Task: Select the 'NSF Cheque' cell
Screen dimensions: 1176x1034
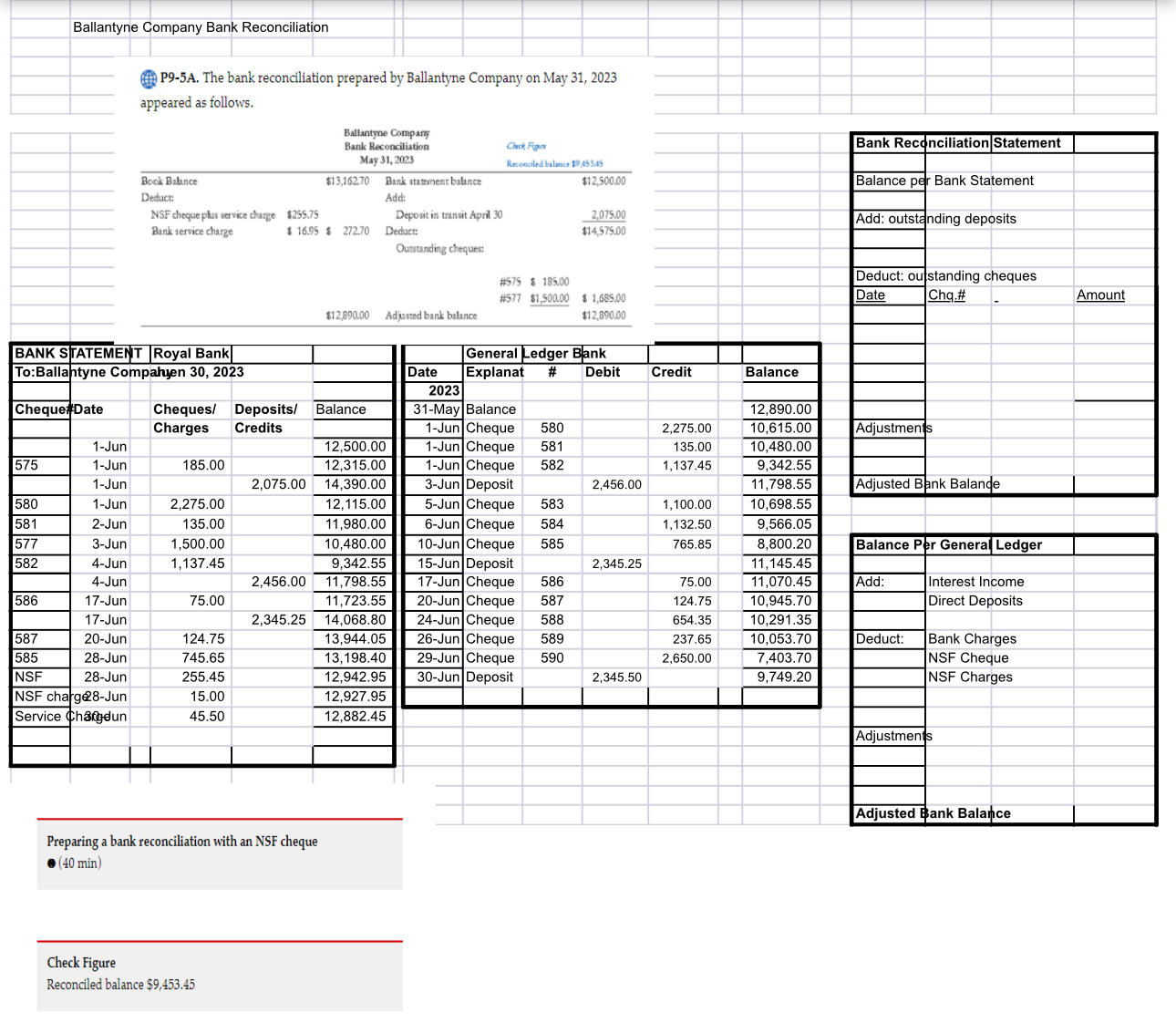Action: pos(968,657)
